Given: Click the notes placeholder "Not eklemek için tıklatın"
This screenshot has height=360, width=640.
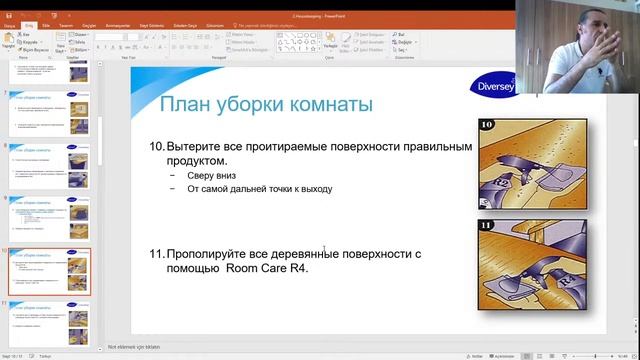Looking at the screenshot, I should (x=134, y=347).
